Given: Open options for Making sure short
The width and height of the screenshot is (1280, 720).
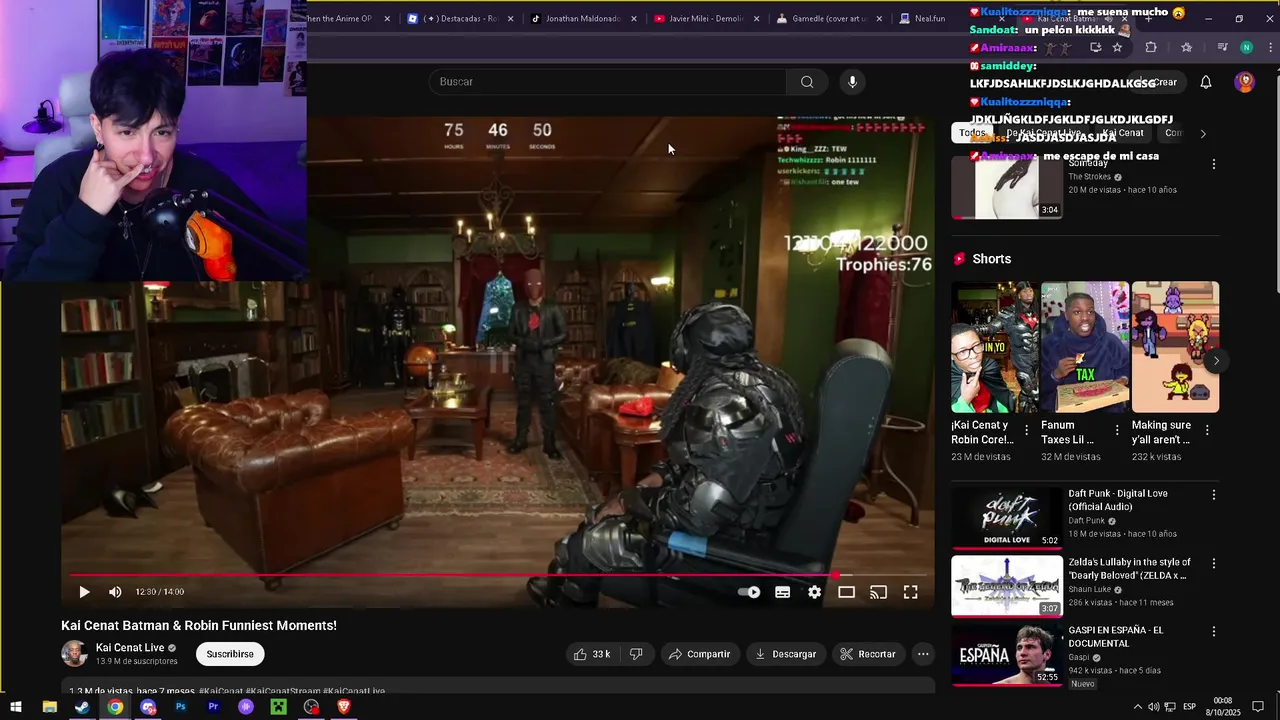Looking at the screenshot, I should tap(1207, 430).
